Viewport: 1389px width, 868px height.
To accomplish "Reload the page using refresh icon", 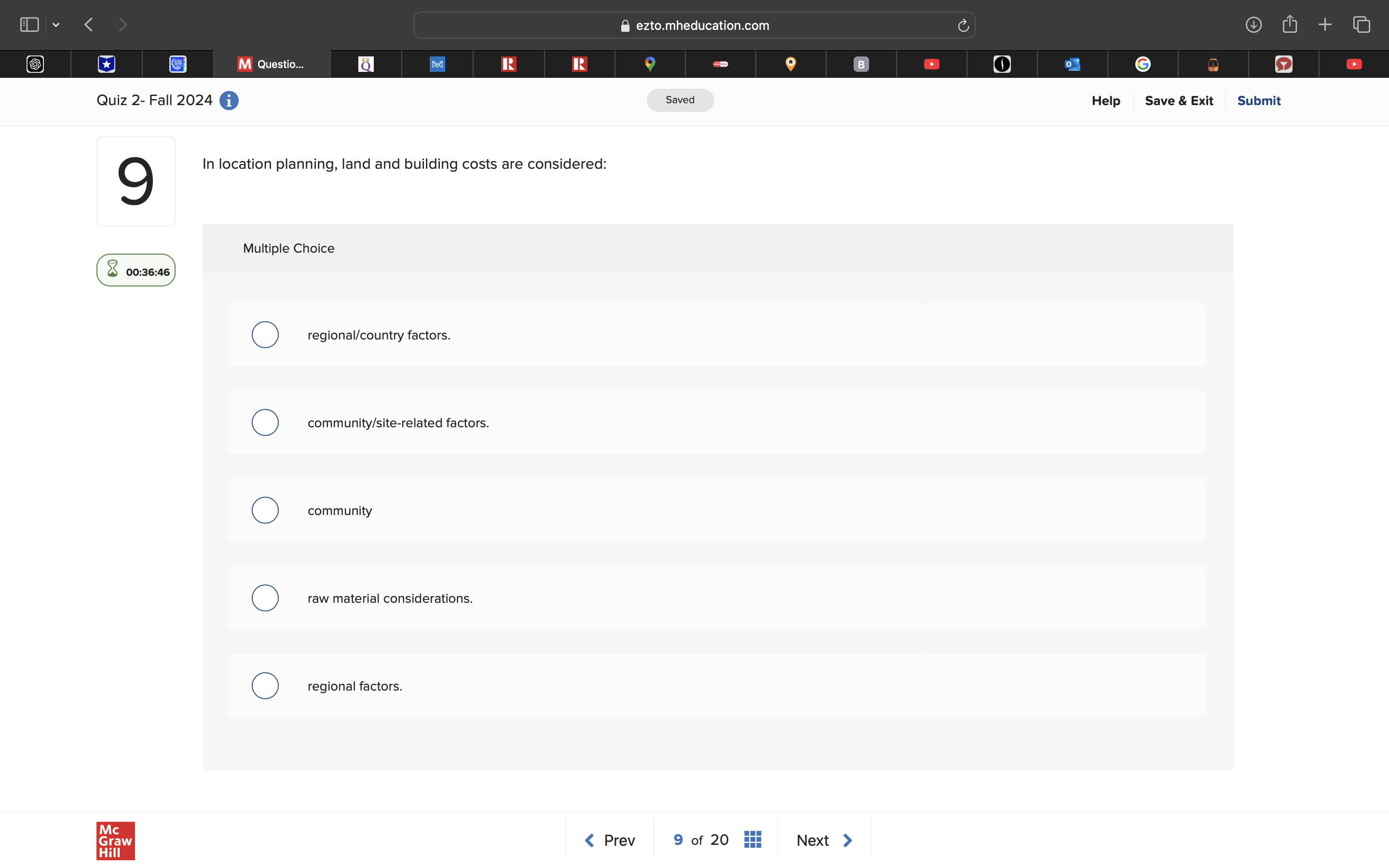I will (963, 25).
